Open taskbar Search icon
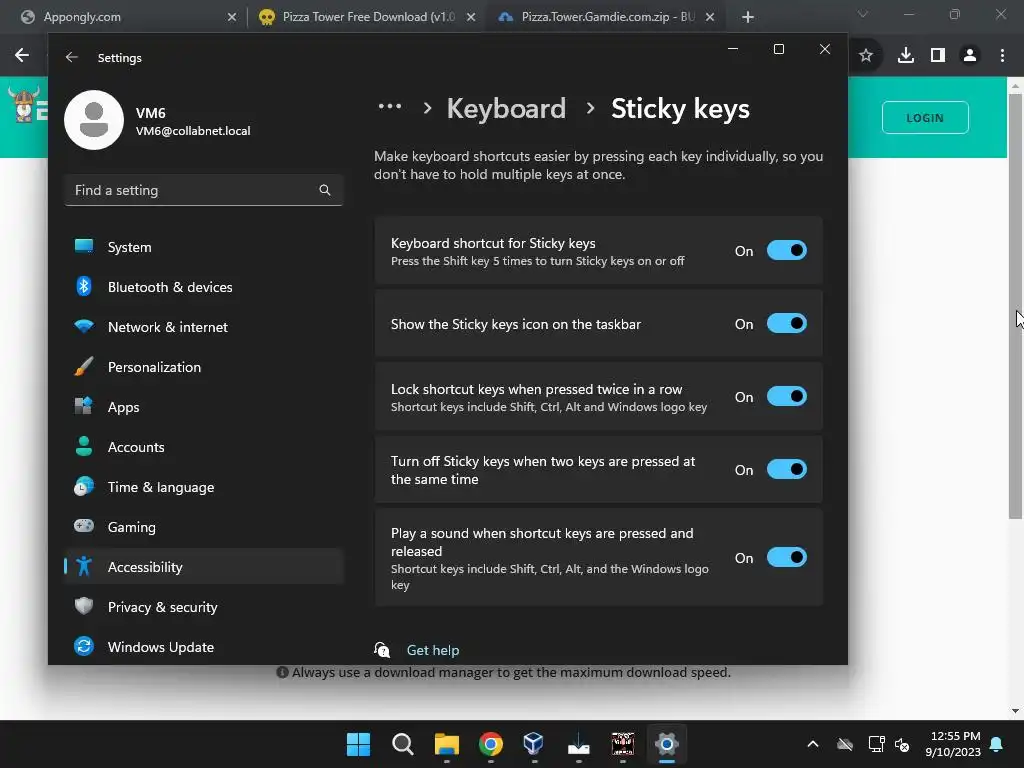This screenshot has height=768, width=1024. 402,744
